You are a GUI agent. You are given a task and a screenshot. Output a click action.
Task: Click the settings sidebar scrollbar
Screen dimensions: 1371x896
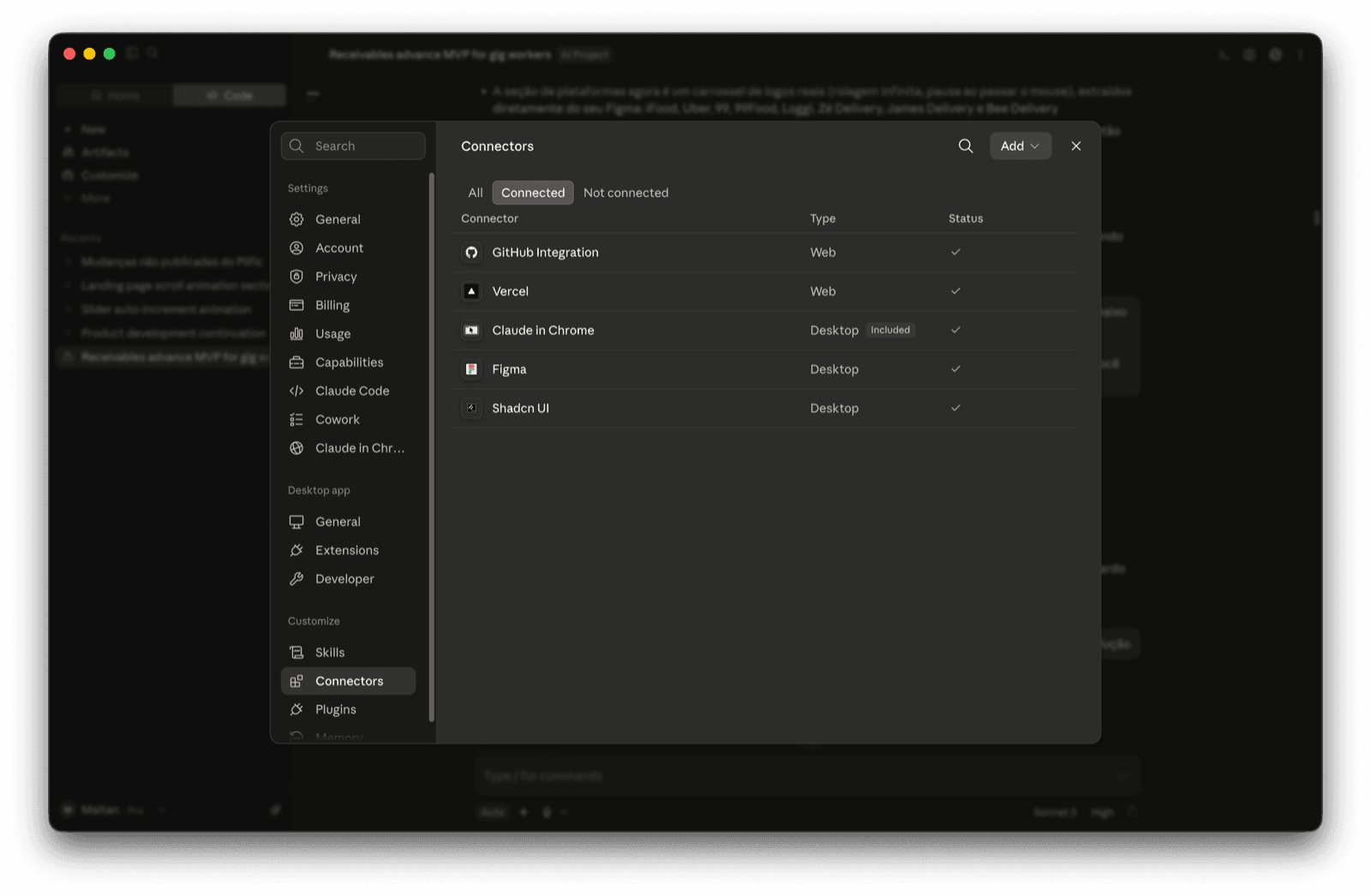tap(431, 447)
